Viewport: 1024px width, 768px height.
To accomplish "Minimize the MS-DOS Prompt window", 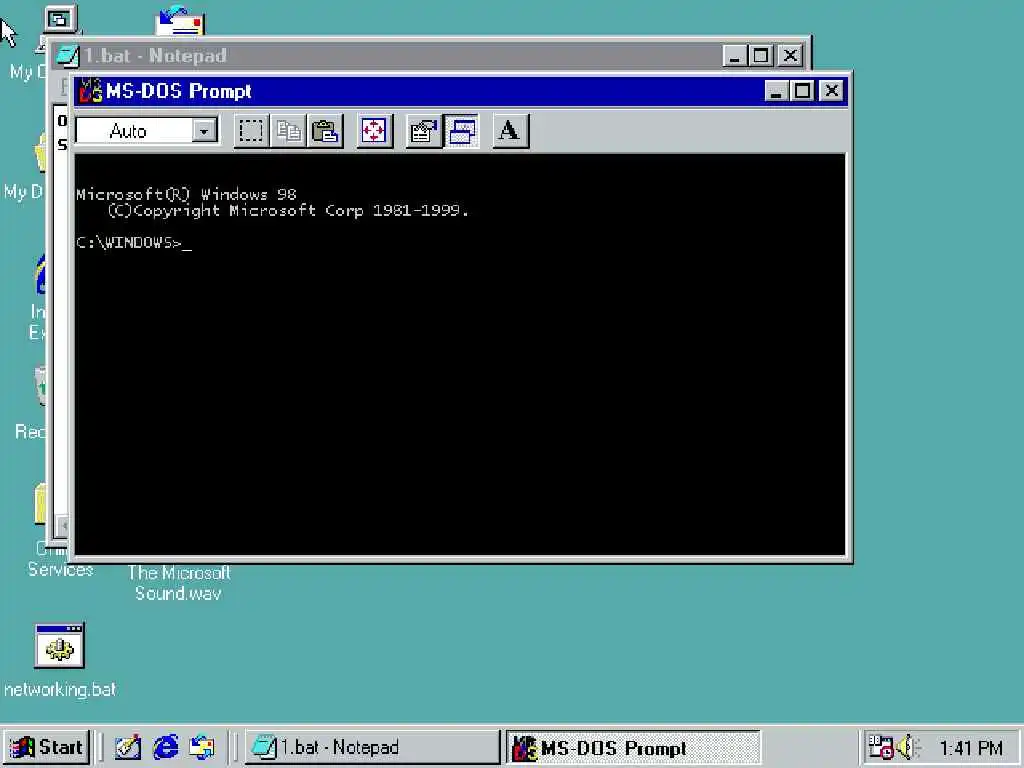I will pyautogui.click(x=776, y=91).
